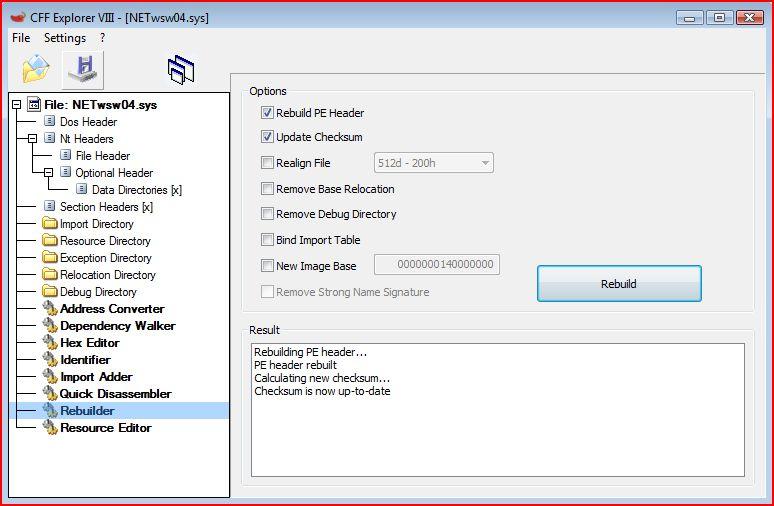The height and width of the screenshot is (506, 774).
Task: Enable New Image Base checkbox
Action: (267, 266)
